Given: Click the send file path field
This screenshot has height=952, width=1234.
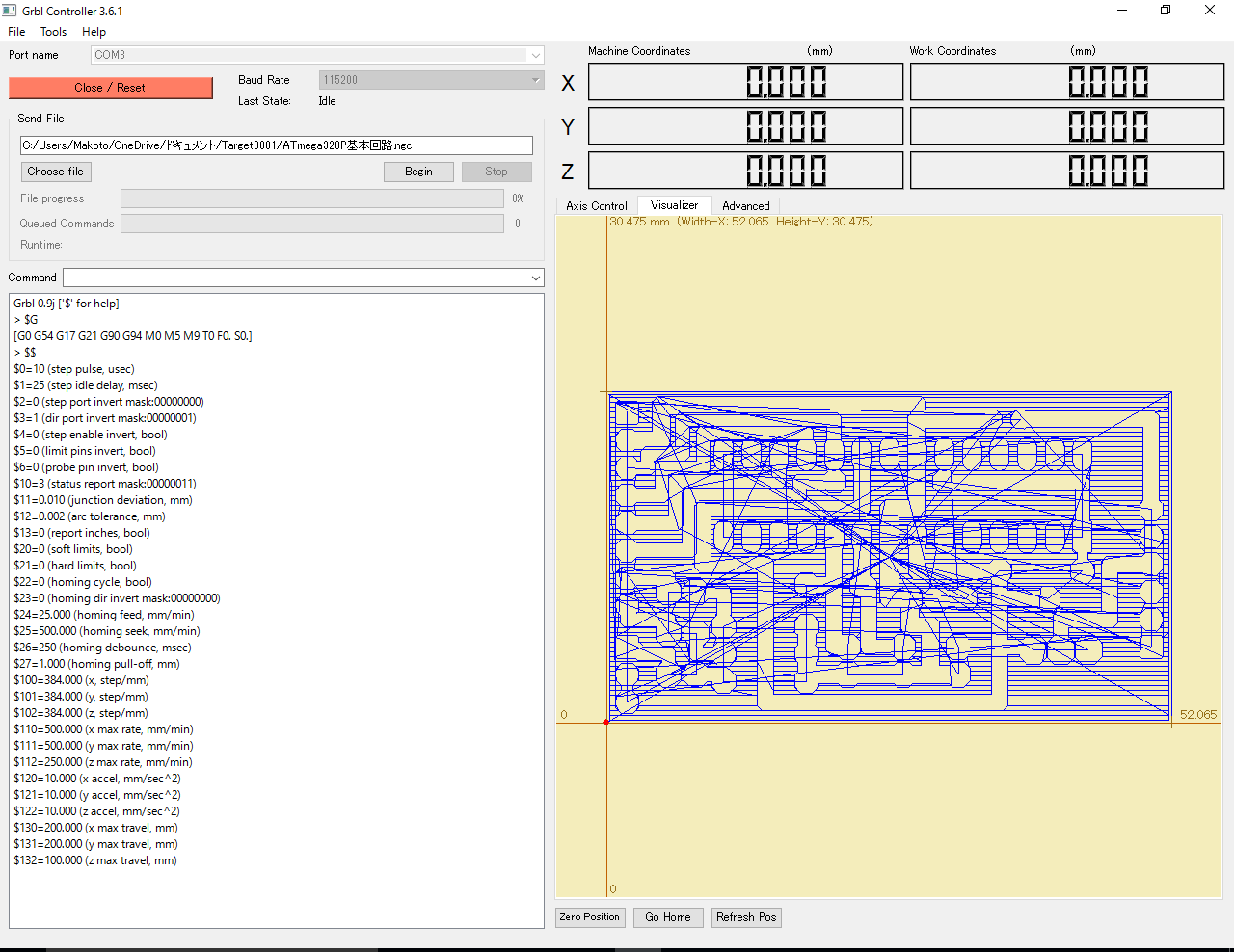Looking at the screenshot, I should (276, 145).
